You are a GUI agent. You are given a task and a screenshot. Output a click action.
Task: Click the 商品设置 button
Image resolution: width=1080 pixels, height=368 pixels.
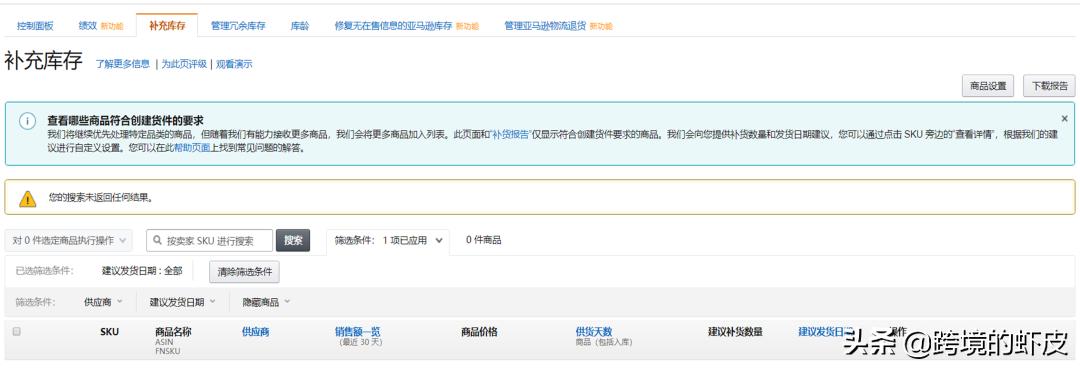988,86
